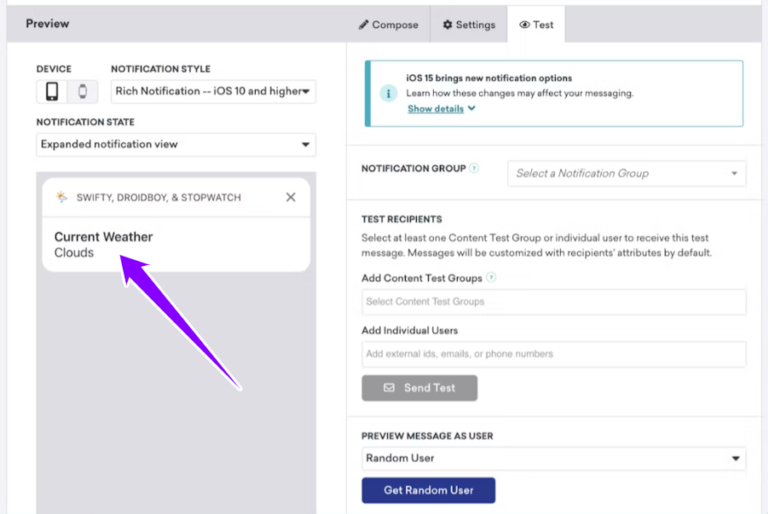Select the watch device preview icon
768x514 pixels.
tap(83, 92)
